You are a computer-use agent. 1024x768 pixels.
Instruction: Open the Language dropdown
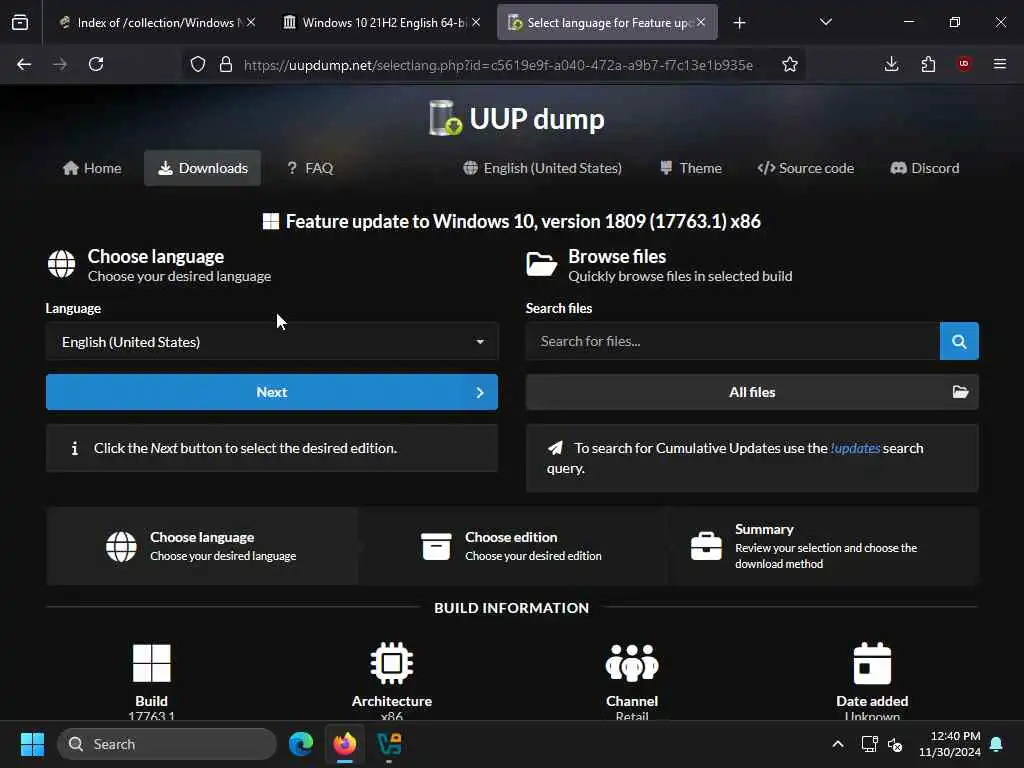(272, 342)
